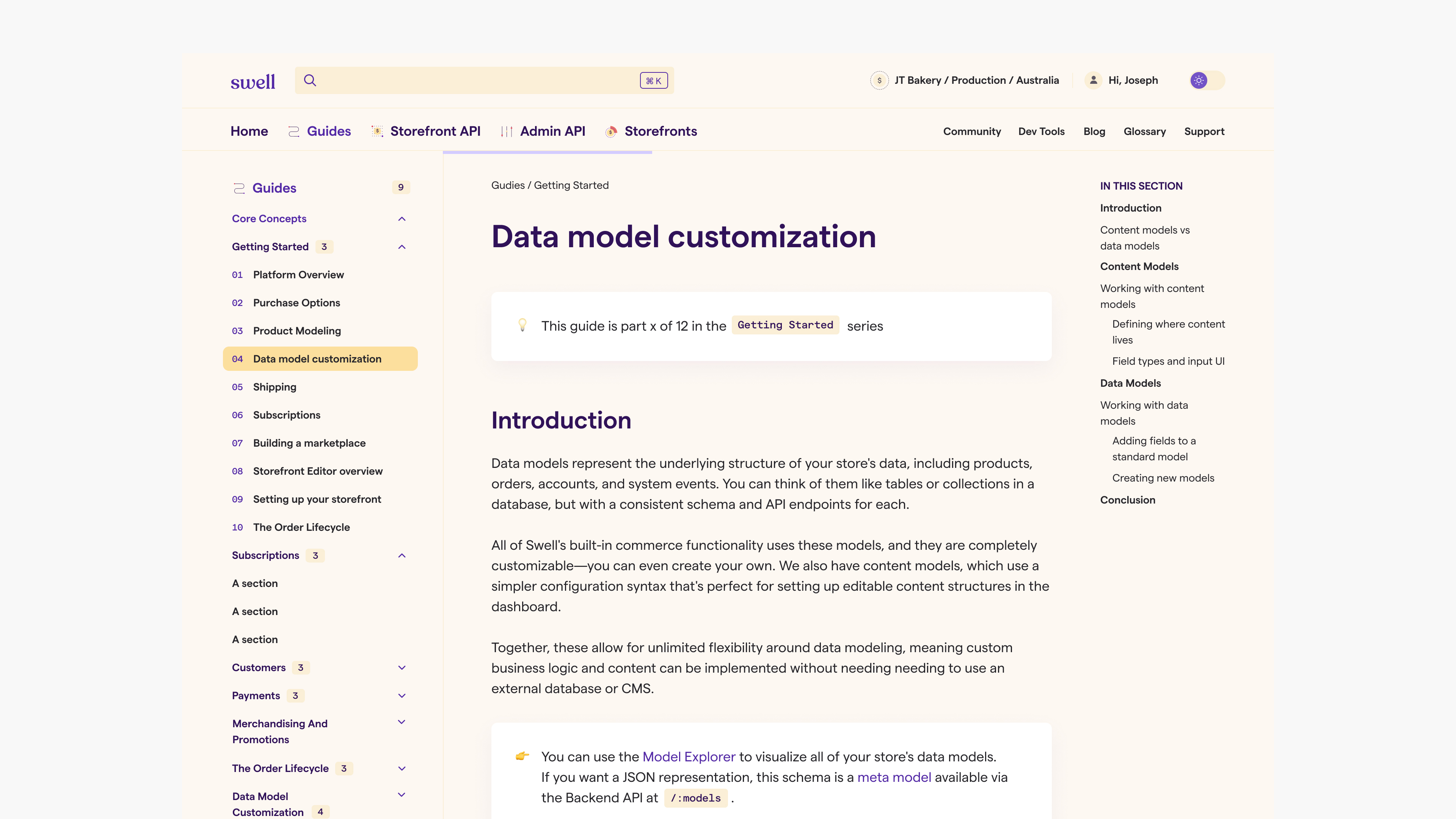Toggle the light/dark theme switch
Viewport: 1456px width, 819px height.
(1207, 80)
